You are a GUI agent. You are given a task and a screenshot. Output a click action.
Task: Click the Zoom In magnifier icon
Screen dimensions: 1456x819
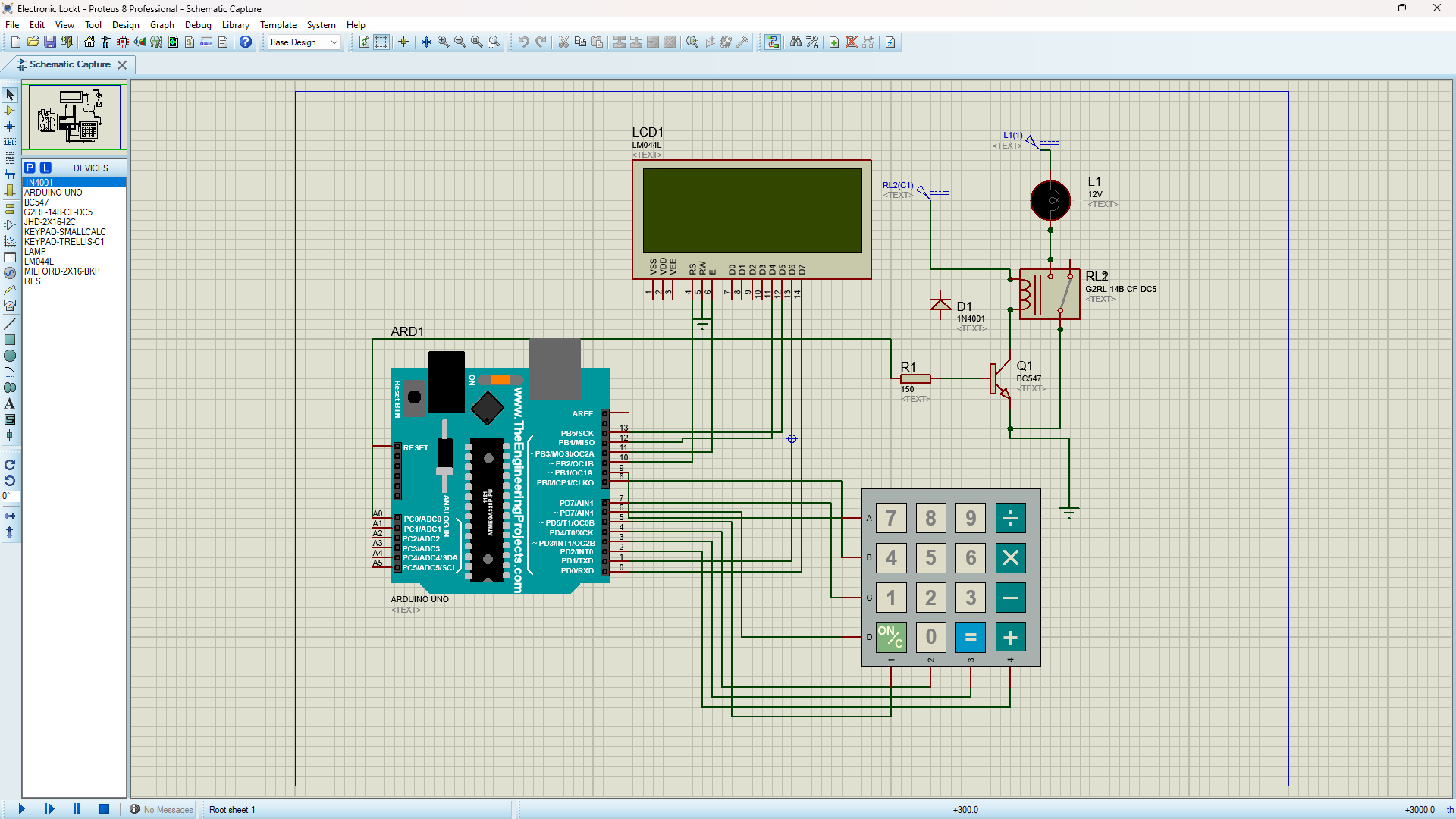(443, 42)
